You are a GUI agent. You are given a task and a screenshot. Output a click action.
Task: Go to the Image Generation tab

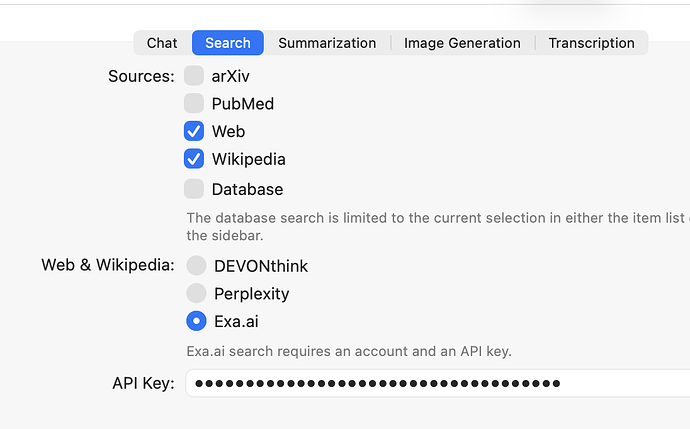tap(462, 43)
